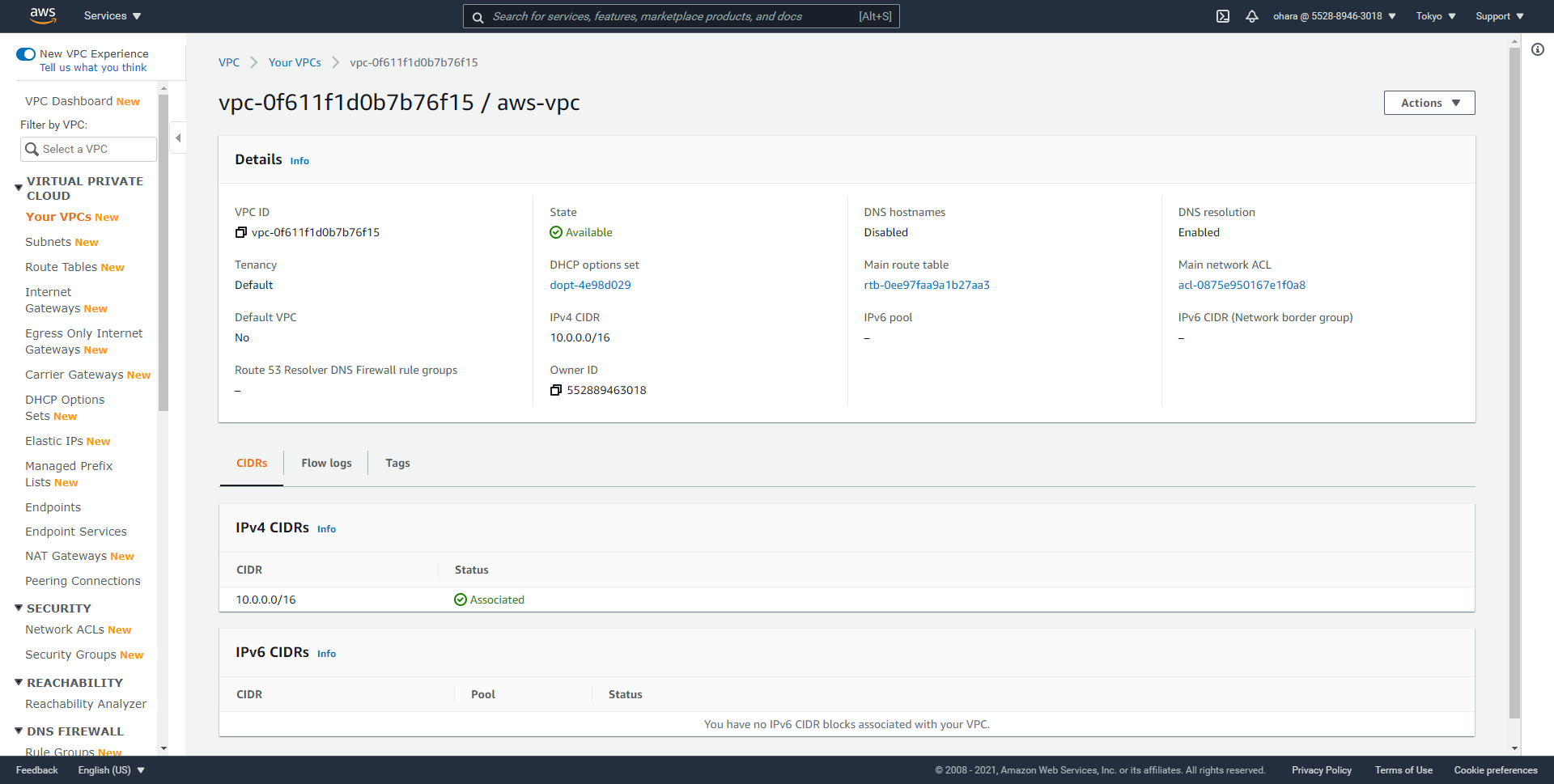Select the 10.0.0.0/16 CIDR cell in the table

265,600
